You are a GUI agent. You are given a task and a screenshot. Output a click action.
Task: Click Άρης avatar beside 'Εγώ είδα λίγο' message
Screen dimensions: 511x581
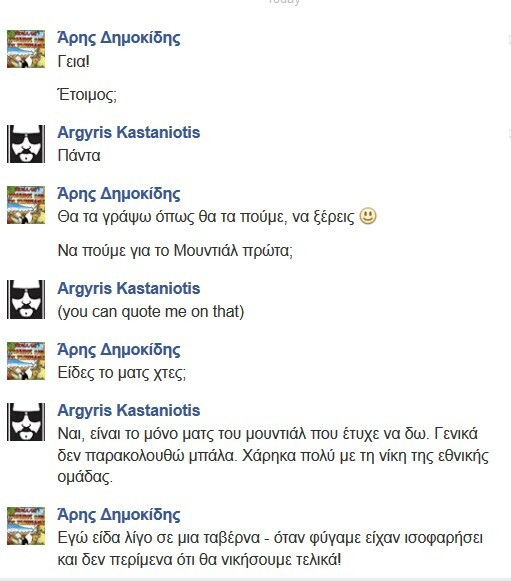click(x=26, y=526)
